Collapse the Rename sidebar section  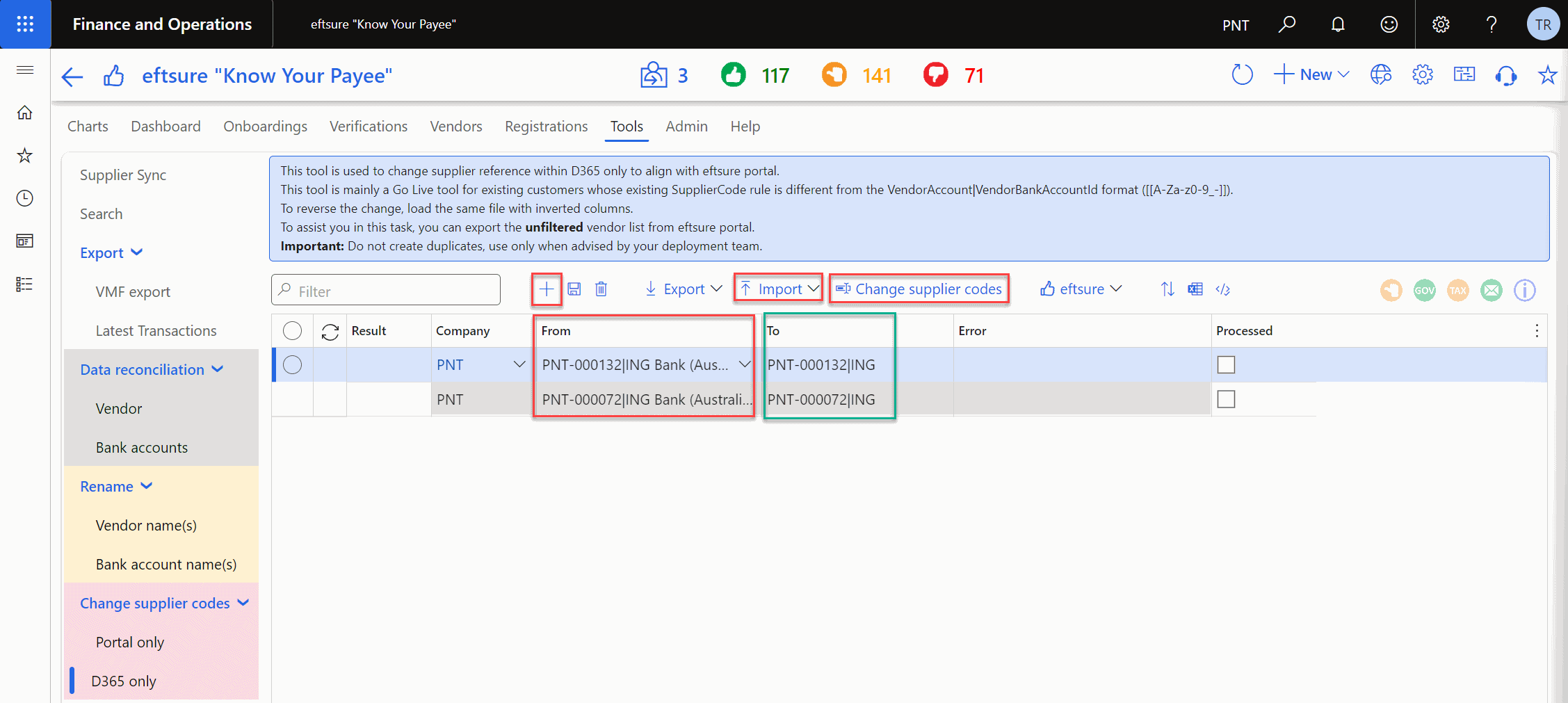click(x=116, y=487)
